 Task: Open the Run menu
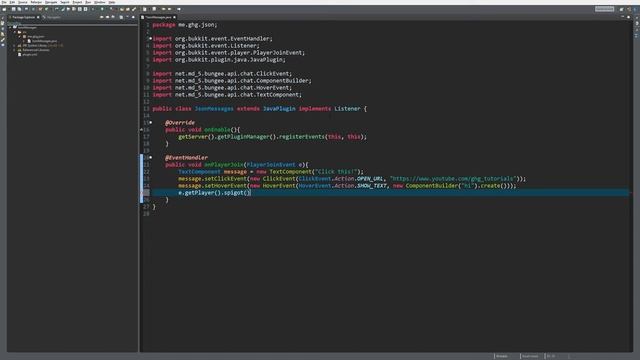point(88,2)
